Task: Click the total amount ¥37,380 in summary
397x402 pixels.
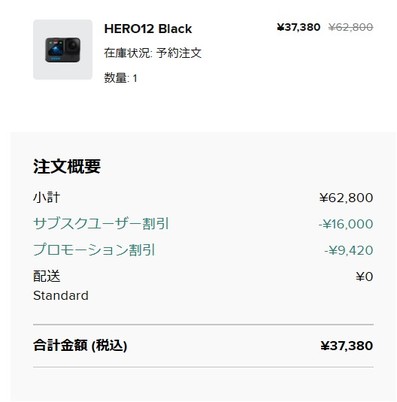Action: [x=347, y=346]
